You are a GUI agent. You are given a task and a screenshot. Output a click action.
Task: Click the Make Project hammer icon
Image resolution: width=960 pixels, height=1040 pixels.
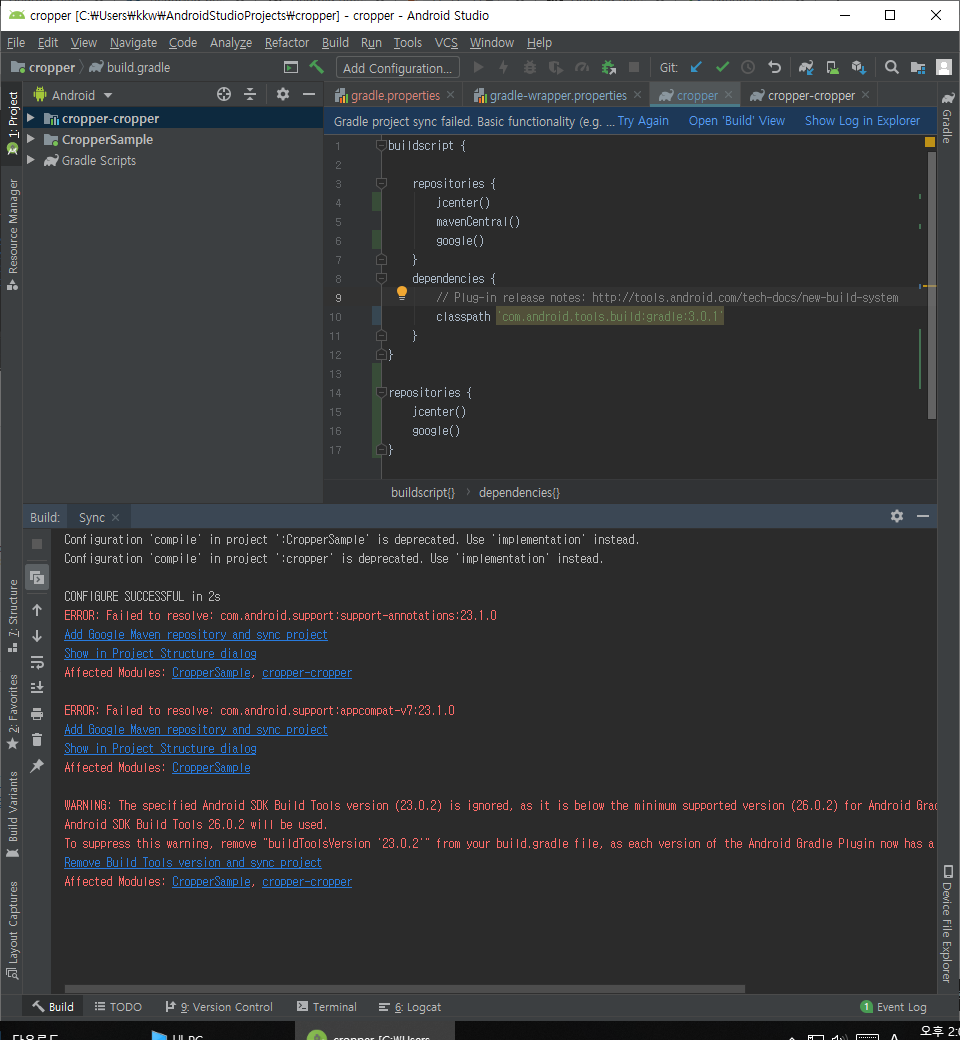pyautogui.click(x=317, y=68)
